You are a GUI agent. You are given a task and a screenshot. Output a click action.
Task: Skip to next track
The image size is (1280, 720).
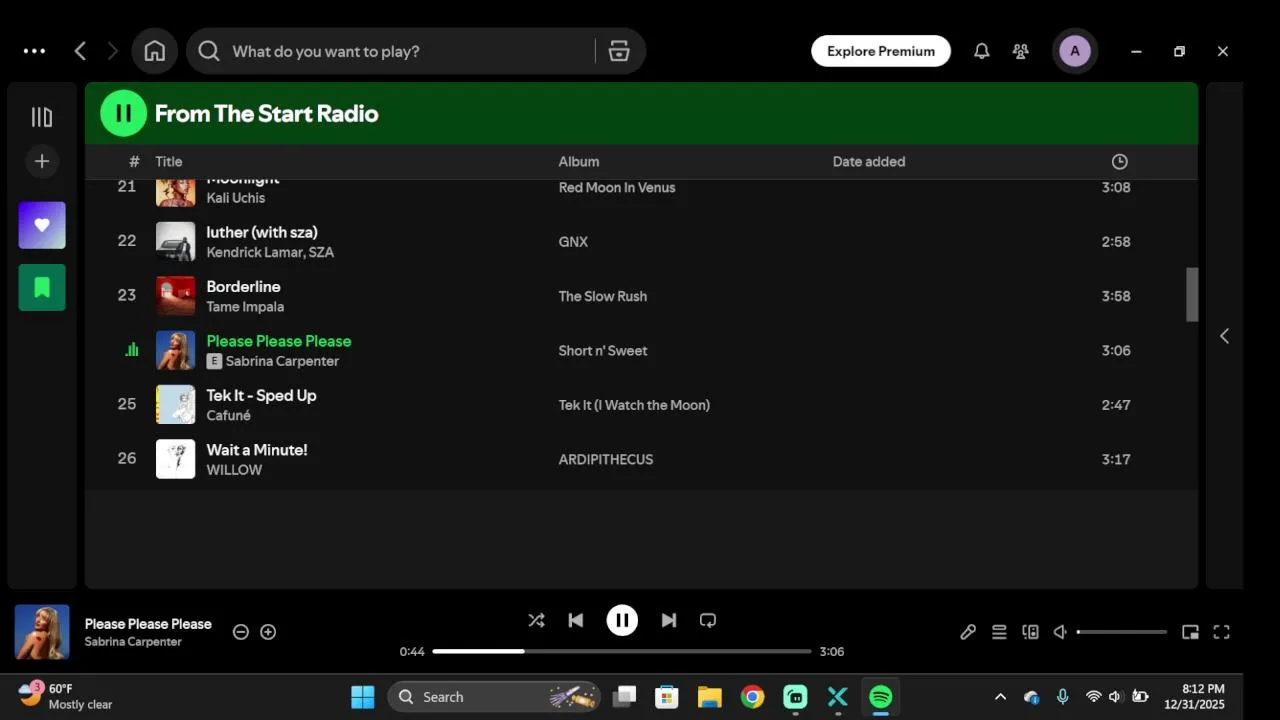pyautogui.click(x=669, y=620)
